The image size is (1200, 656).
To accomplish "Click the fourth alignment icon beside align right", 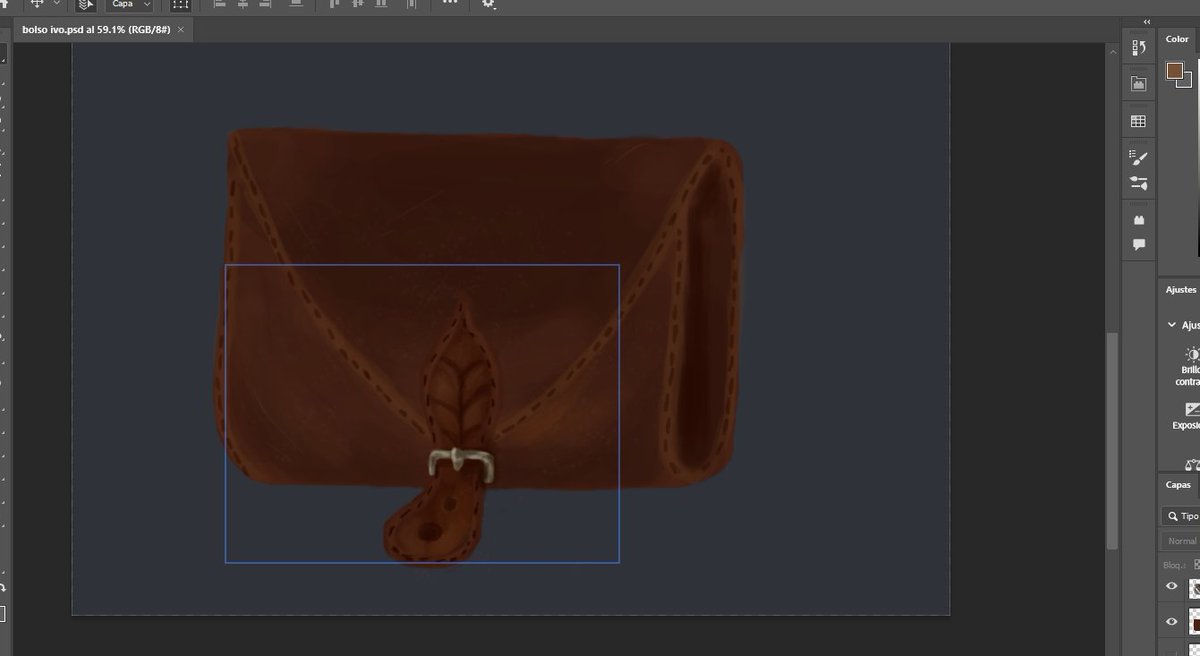I will point(295,4).
